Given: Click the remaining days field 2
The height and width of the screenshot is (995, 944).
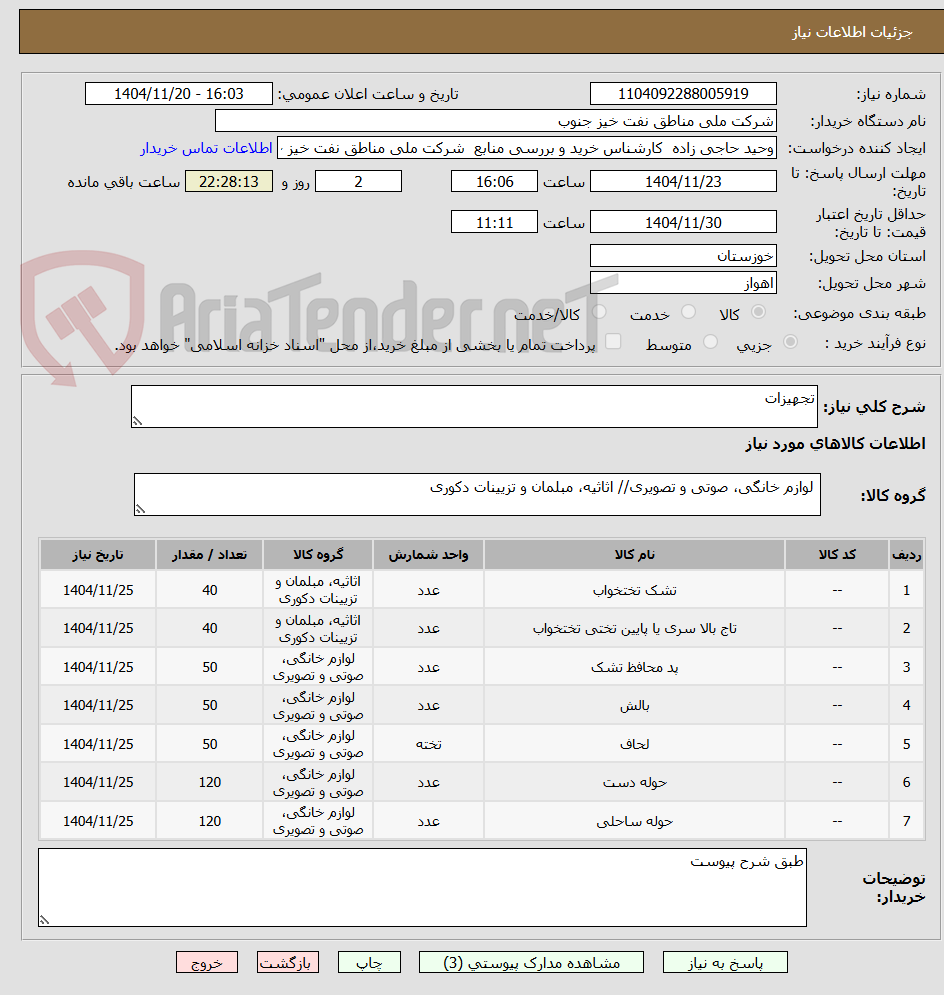Looking at the screenshot, I should pos(358,181).
